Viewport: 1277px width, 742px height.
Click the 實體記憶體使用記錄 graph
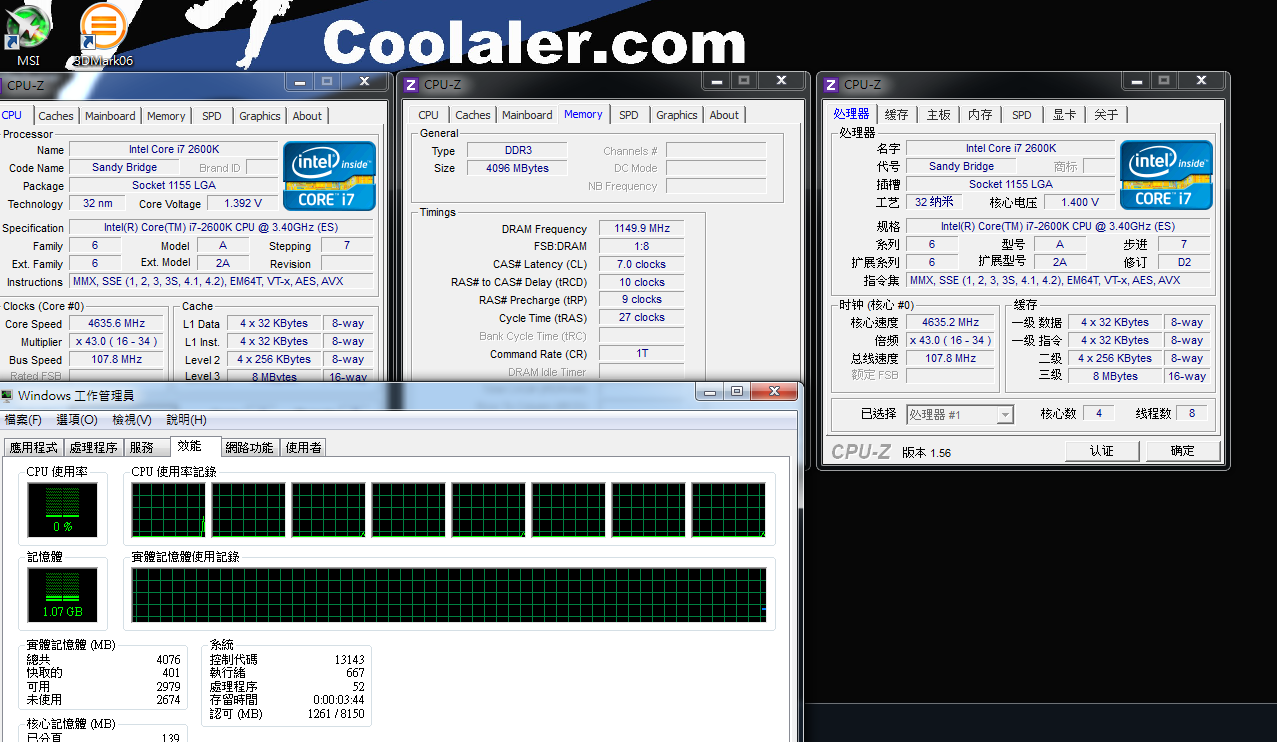click(449, 595)
